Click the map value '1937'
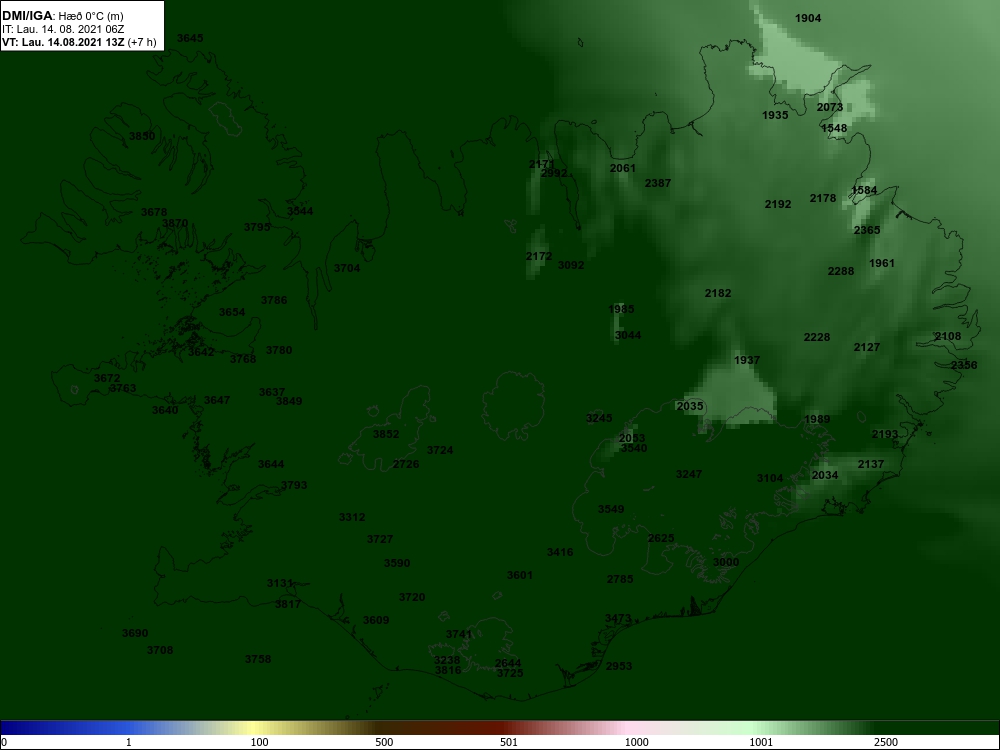This screenshot has height=750, width=1000. [747, 360]
